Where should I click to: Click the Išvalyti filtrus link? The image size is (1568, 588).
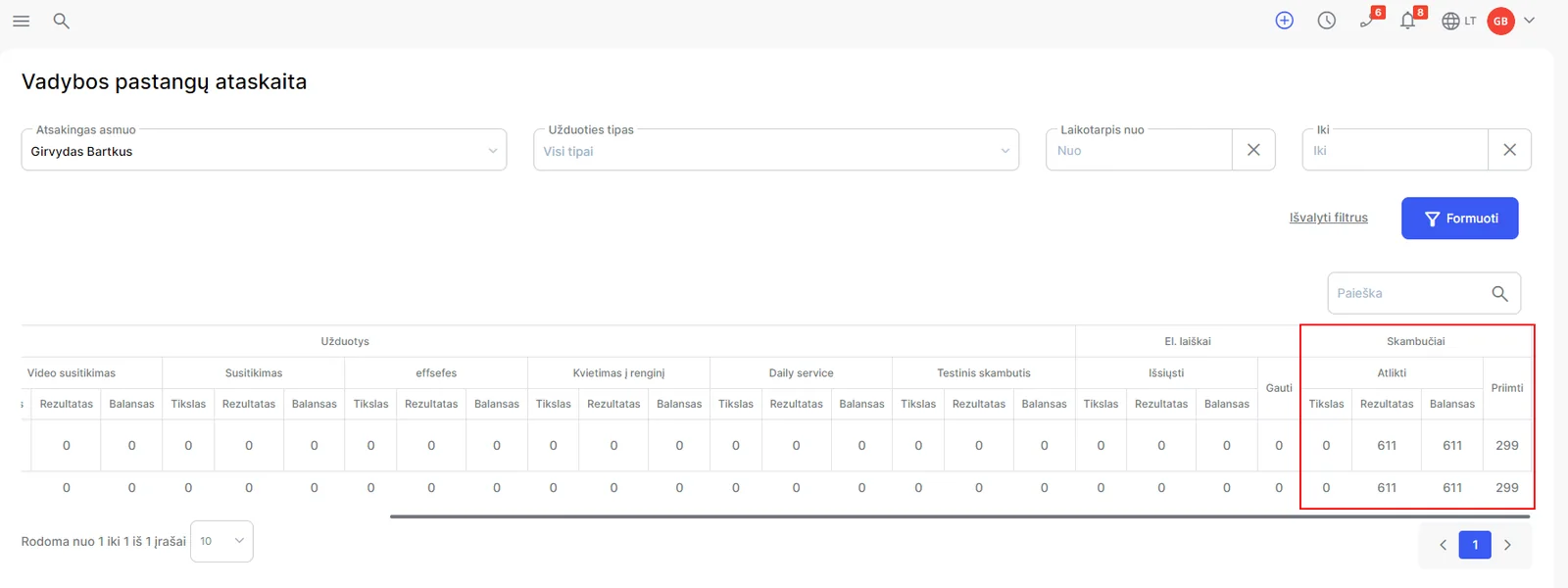point(1328,218)
